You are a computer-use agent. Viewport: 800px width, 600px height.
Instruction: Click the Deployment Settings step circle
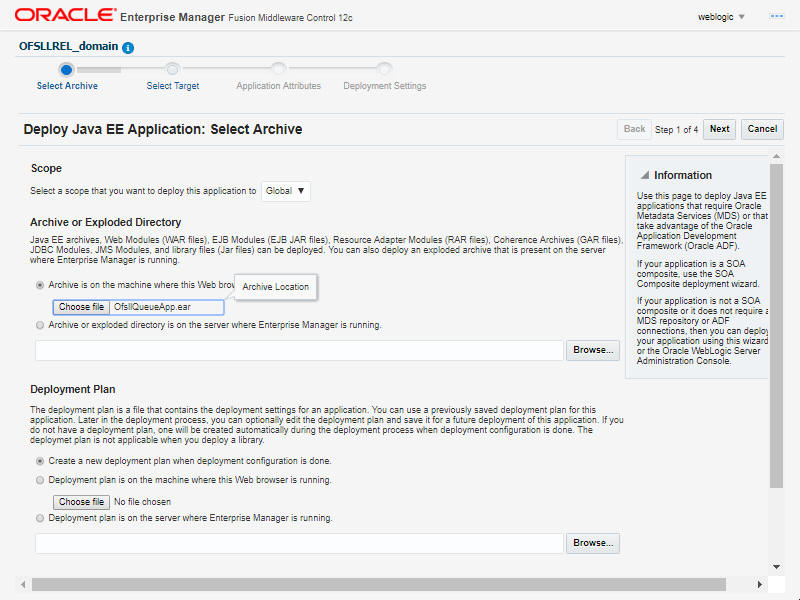[384, 69]
